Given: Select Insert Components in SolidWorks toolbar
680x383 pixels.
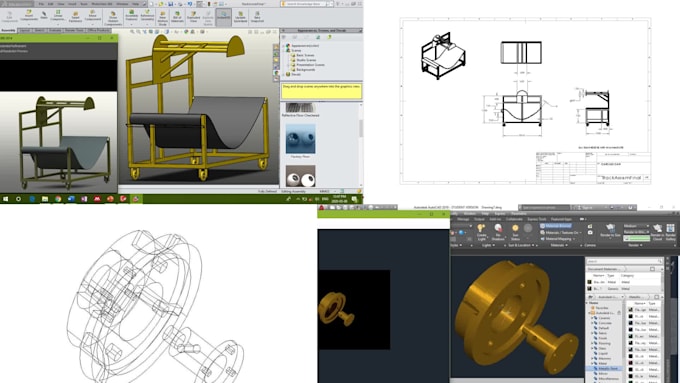Looking at the screenshot, I should [29, 16].
